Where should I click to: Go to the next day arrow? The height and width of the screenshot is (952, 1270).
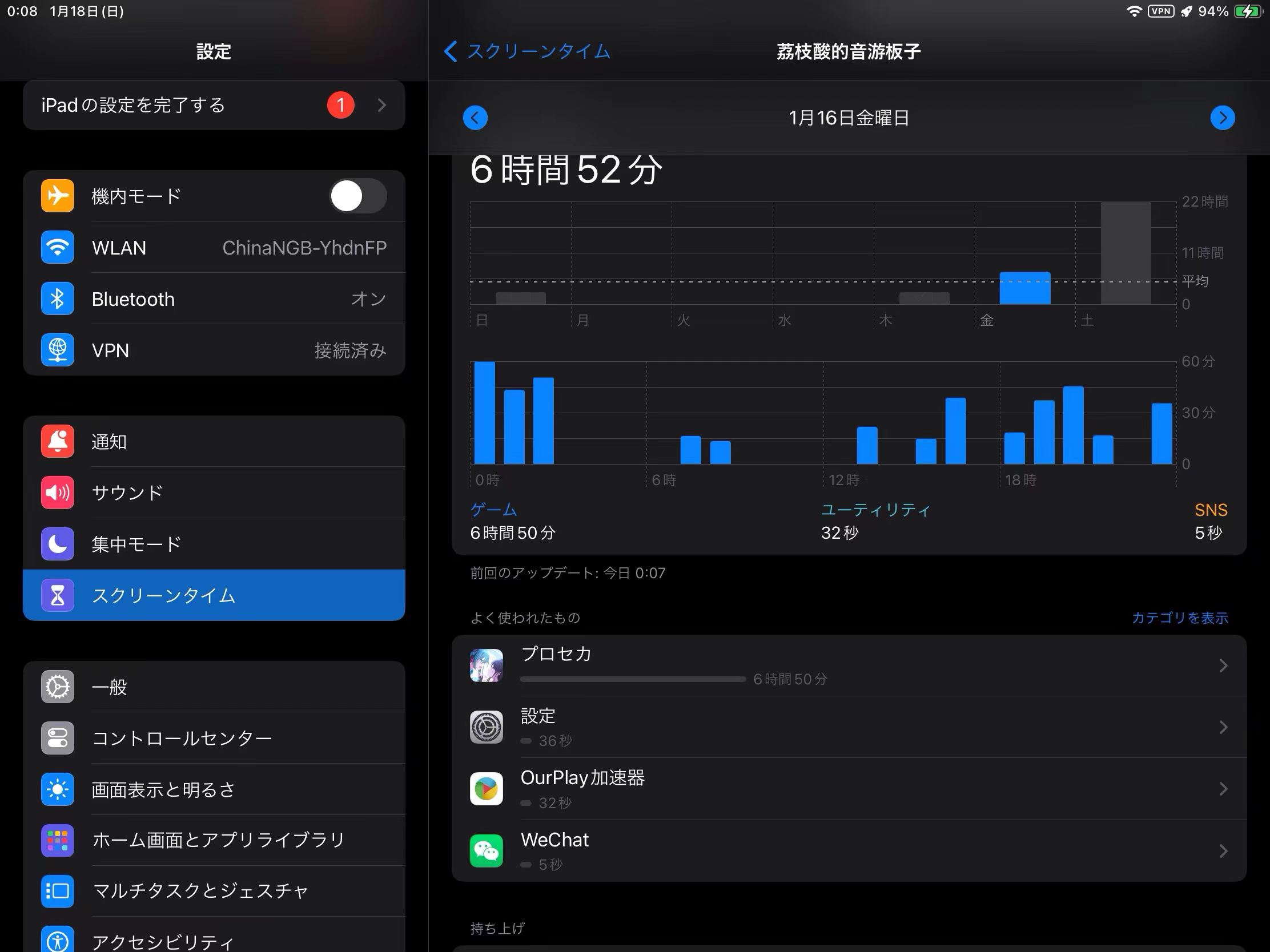[1222, 118]
